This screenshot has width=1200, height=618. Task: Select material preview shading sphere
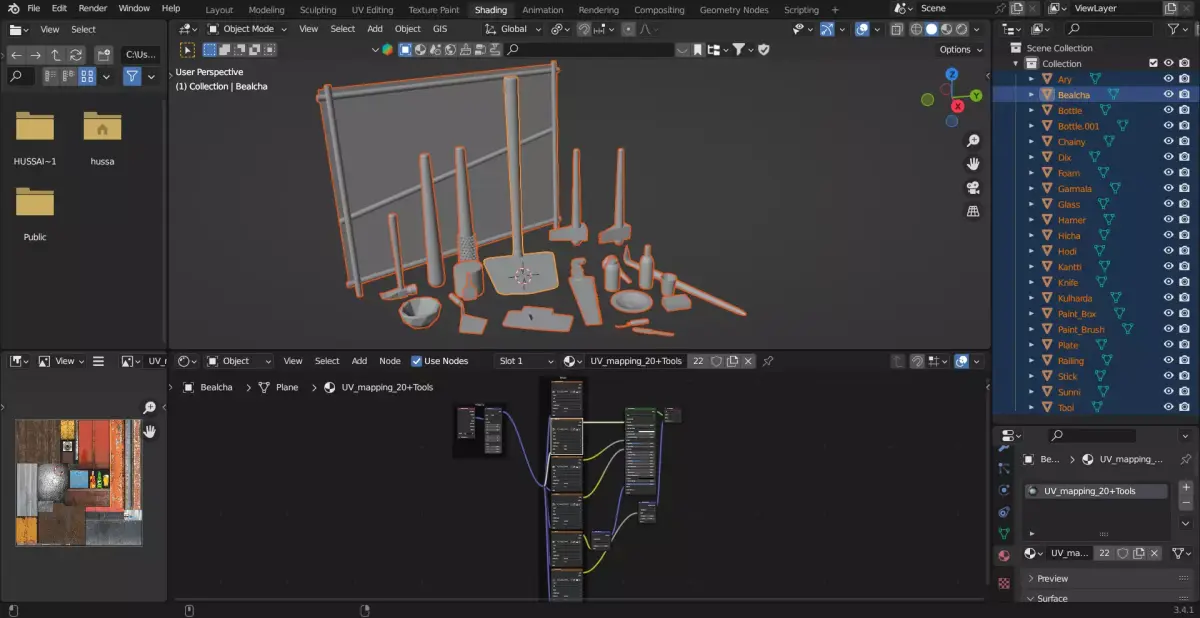(946, 29)
